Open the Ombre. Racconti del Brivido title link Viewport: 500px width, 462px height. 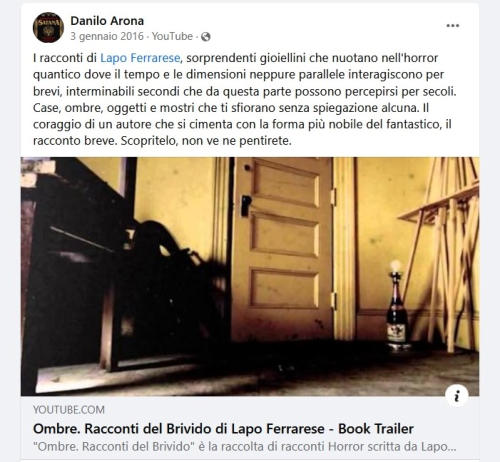click(223, 429)
